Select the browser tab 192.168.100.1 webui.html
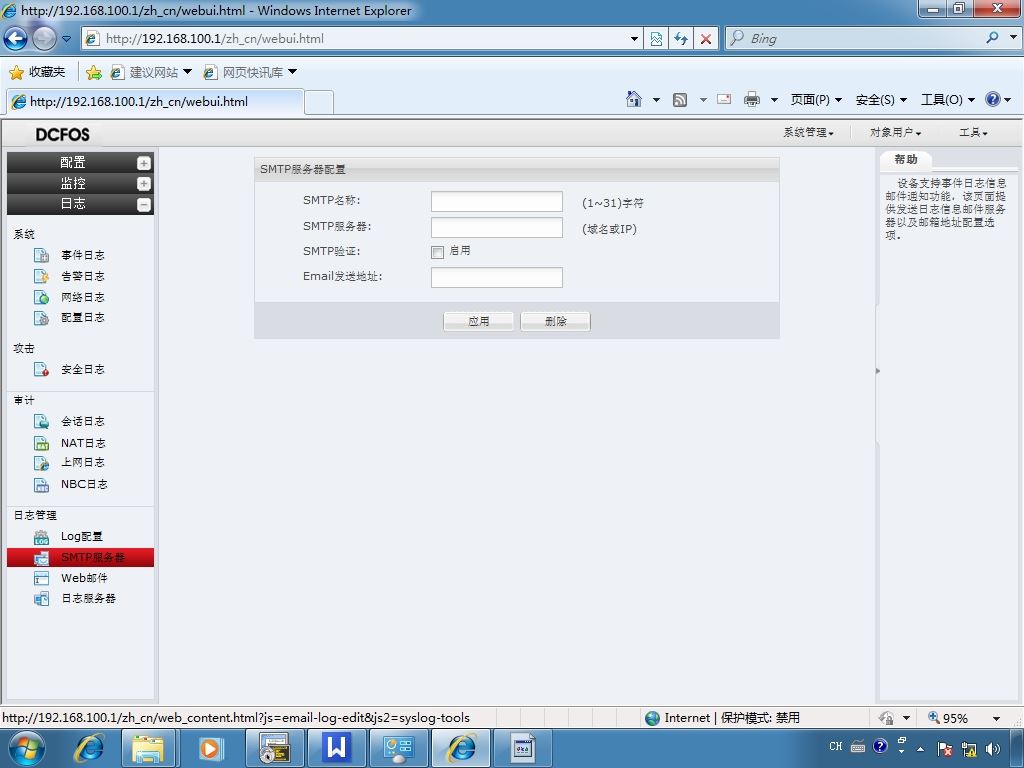1024x768 pixels. [x=155, y=102]
